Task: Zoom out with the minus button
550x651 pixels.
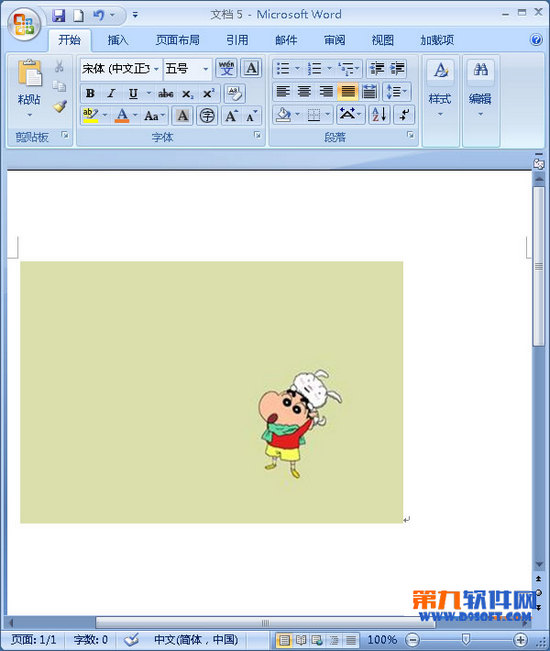Action: (x=413, y=640)
